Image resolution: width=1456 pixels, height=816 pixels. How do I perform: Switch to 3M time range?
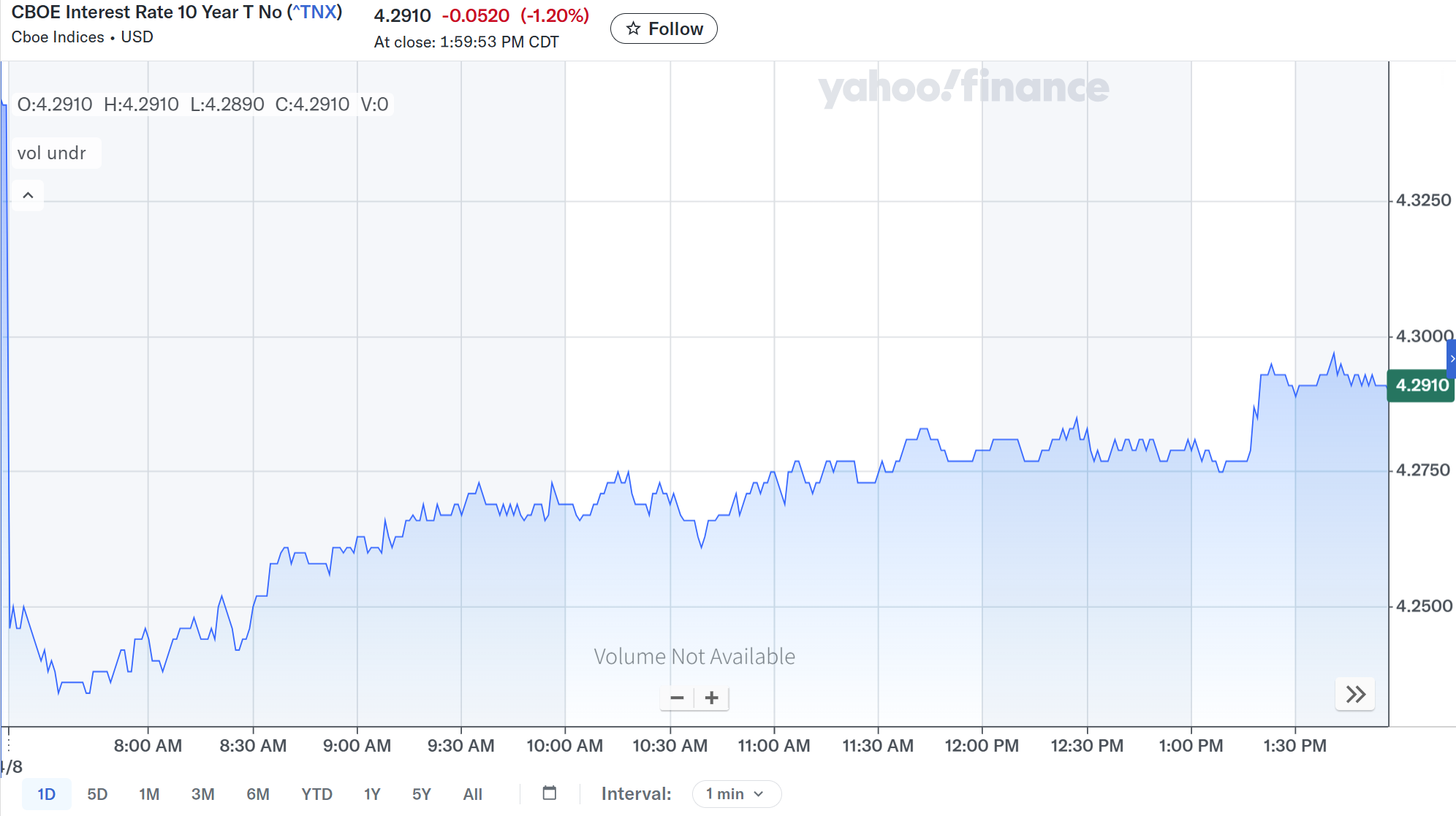(202, 794)
